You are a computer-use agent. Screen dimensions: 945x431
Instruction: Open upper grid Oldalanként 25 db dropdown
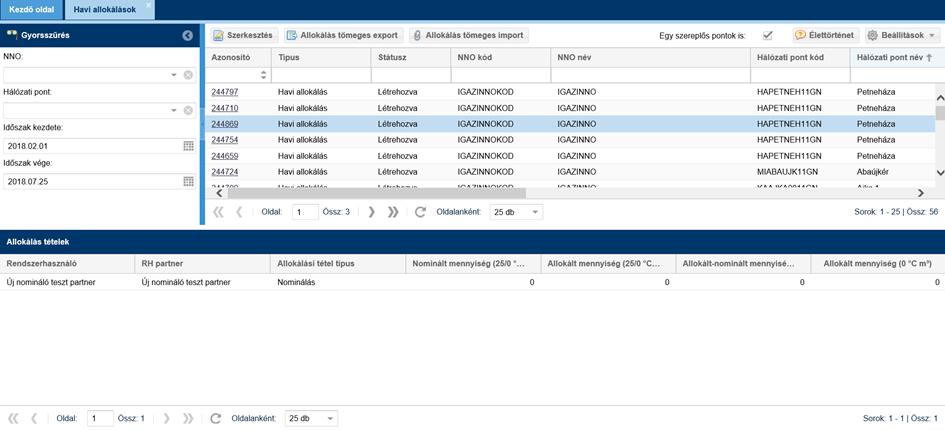516,212
